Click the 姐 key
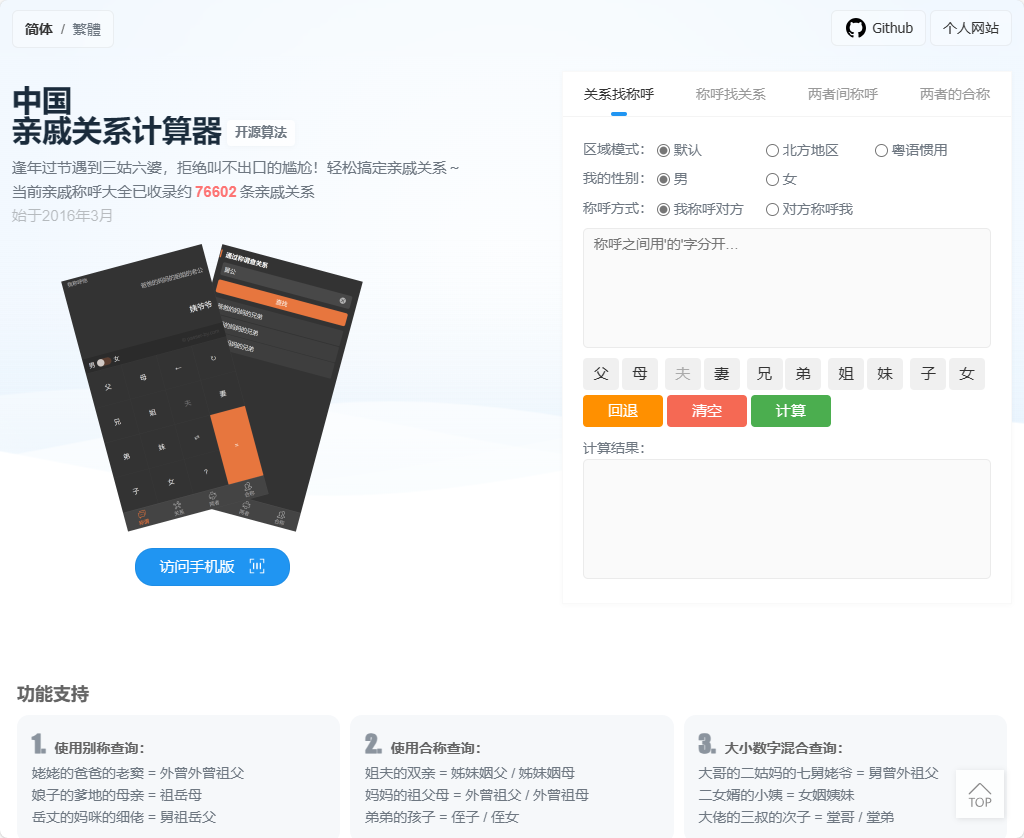The image size is (1024, 838). [846, 374]
